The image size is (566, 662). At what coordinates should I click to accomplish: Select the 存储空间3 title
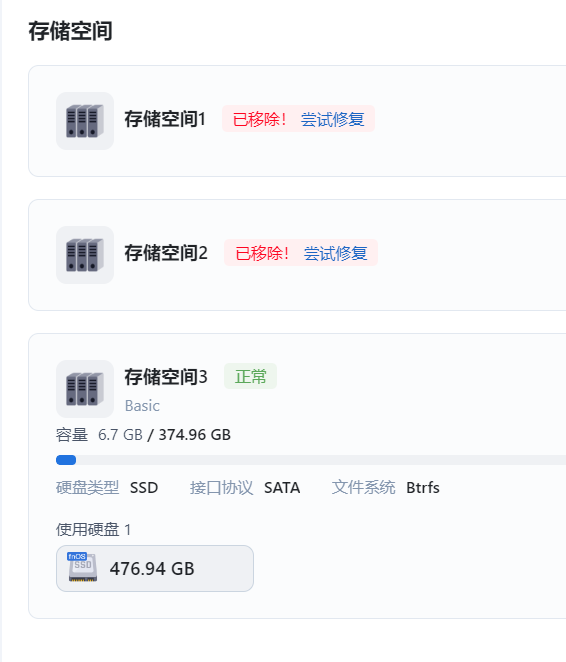166,377
